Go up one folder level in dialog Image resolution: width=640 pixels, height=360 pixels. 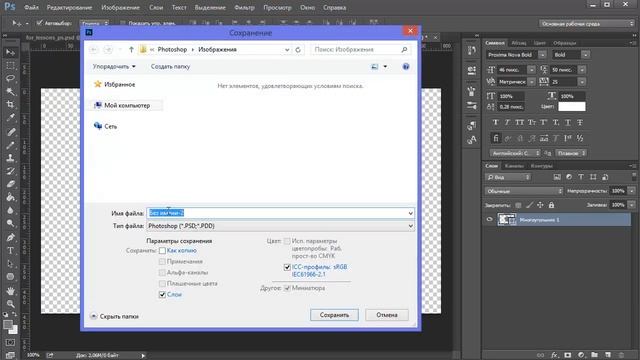tap(131, 49)
